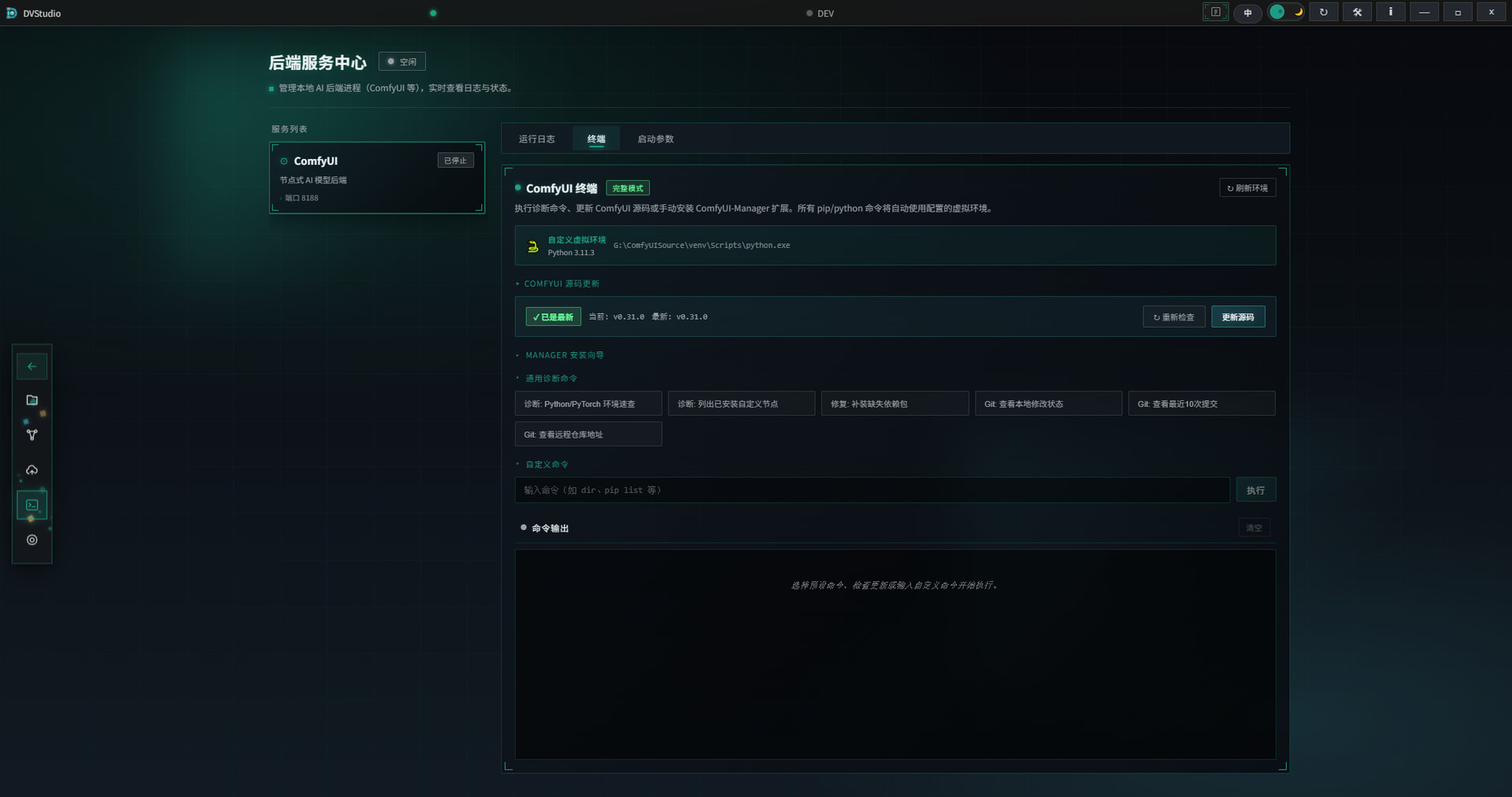Run 诊断: Python/PyTorch 环境速查
Image resolution: width=1512 pixels, height=797 pixels.
coord(588,403)
